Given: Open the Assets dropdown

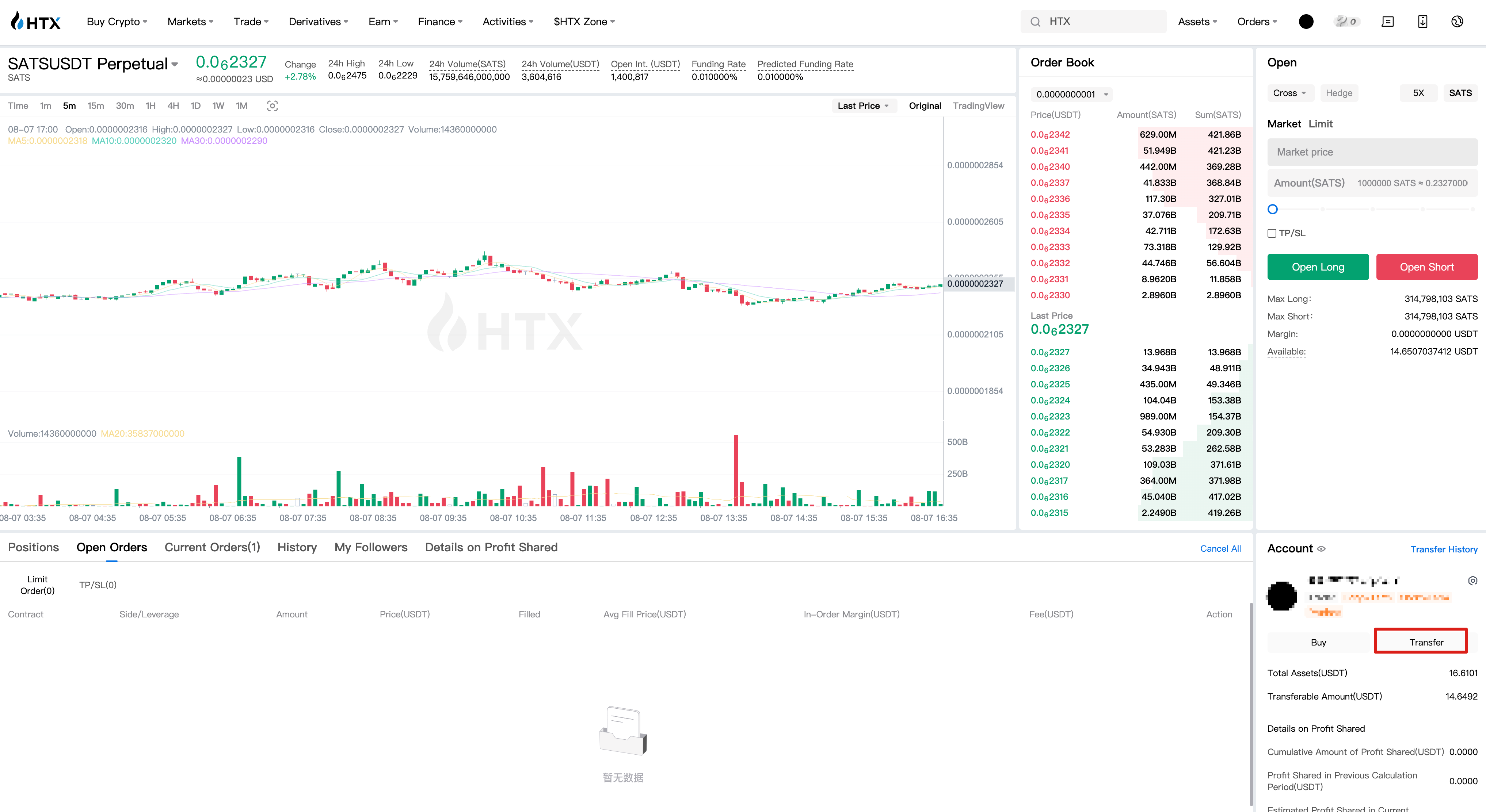Looking at the screenshot, I should 1197,22.
